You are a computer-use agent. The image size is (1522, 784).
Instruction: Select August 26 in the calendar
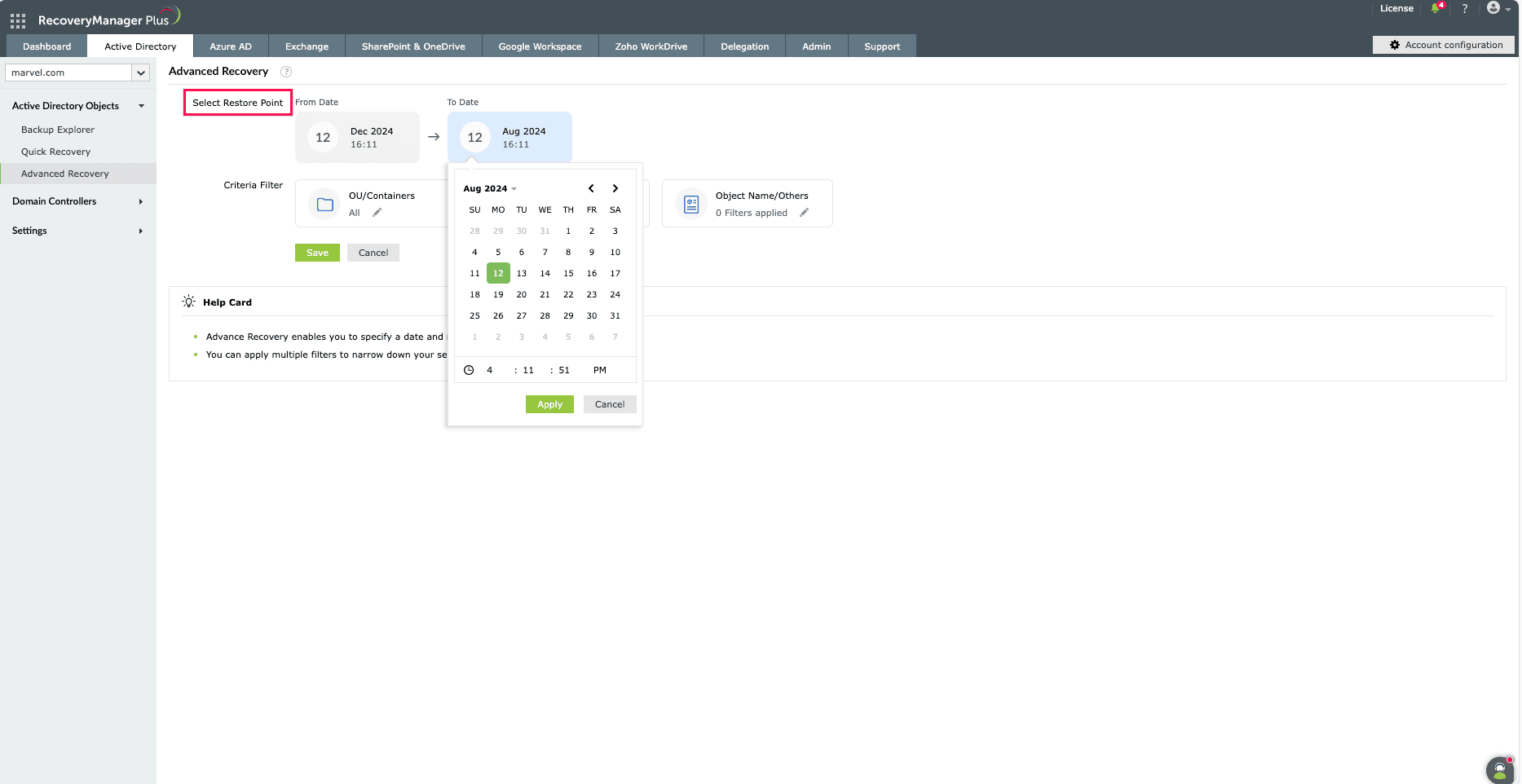[x=498, y=315]
